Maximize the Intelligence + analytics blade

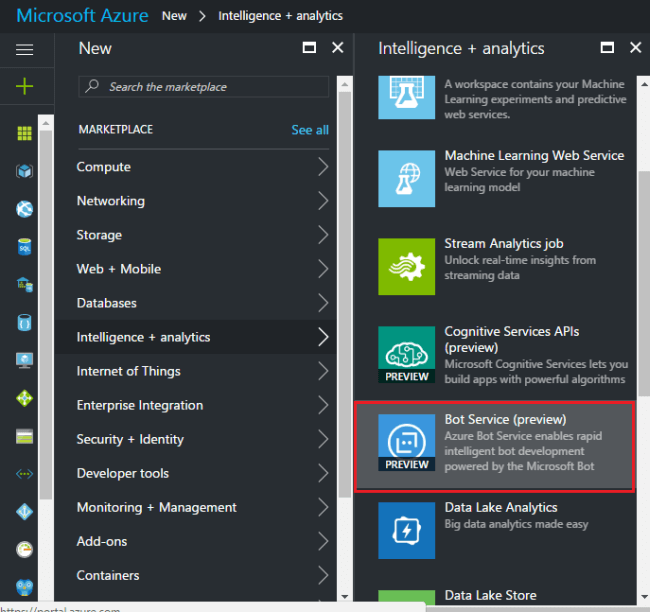[x=607, y=48]
